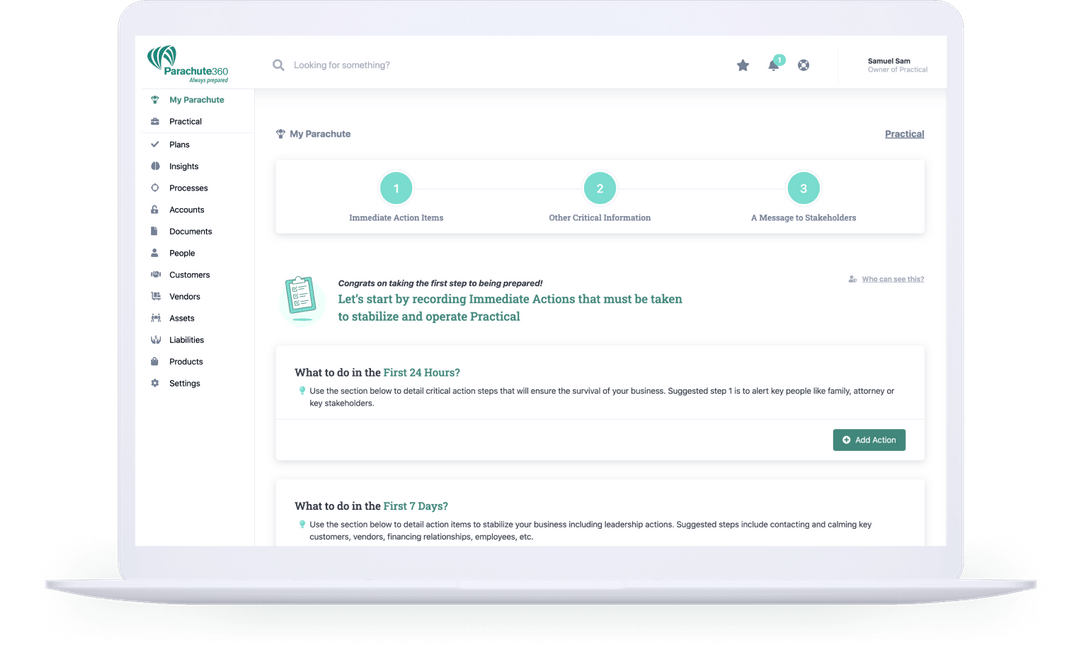Click the Liabilities sidebar icon
This screenshot has width=1080, height=648.
tap(155, 339)
